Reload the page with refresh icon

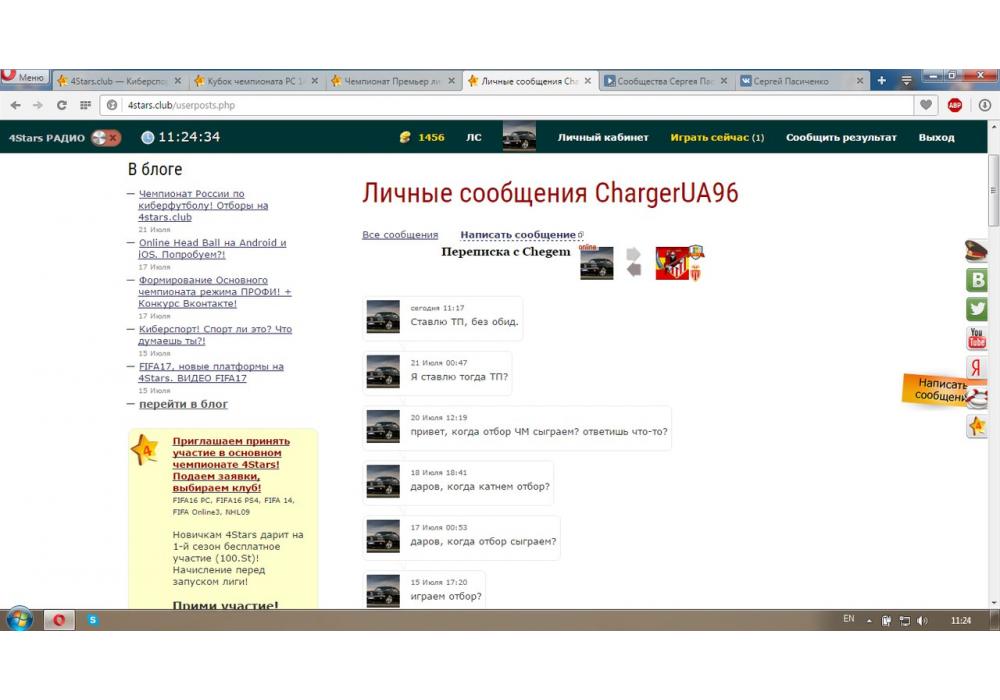click(62, 105)
